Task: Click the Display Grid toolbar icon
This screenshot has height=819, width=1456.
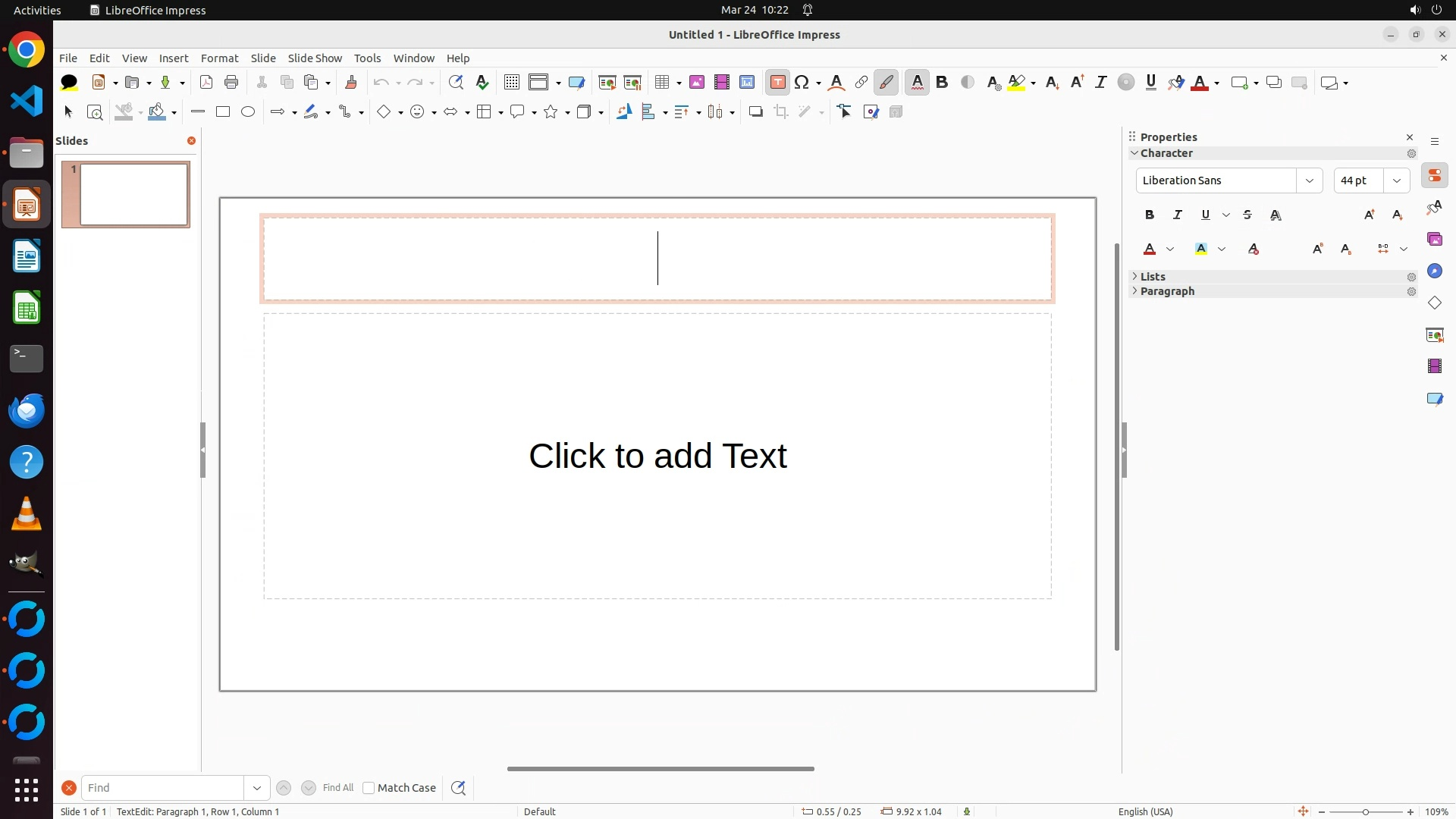Action: 512,83
